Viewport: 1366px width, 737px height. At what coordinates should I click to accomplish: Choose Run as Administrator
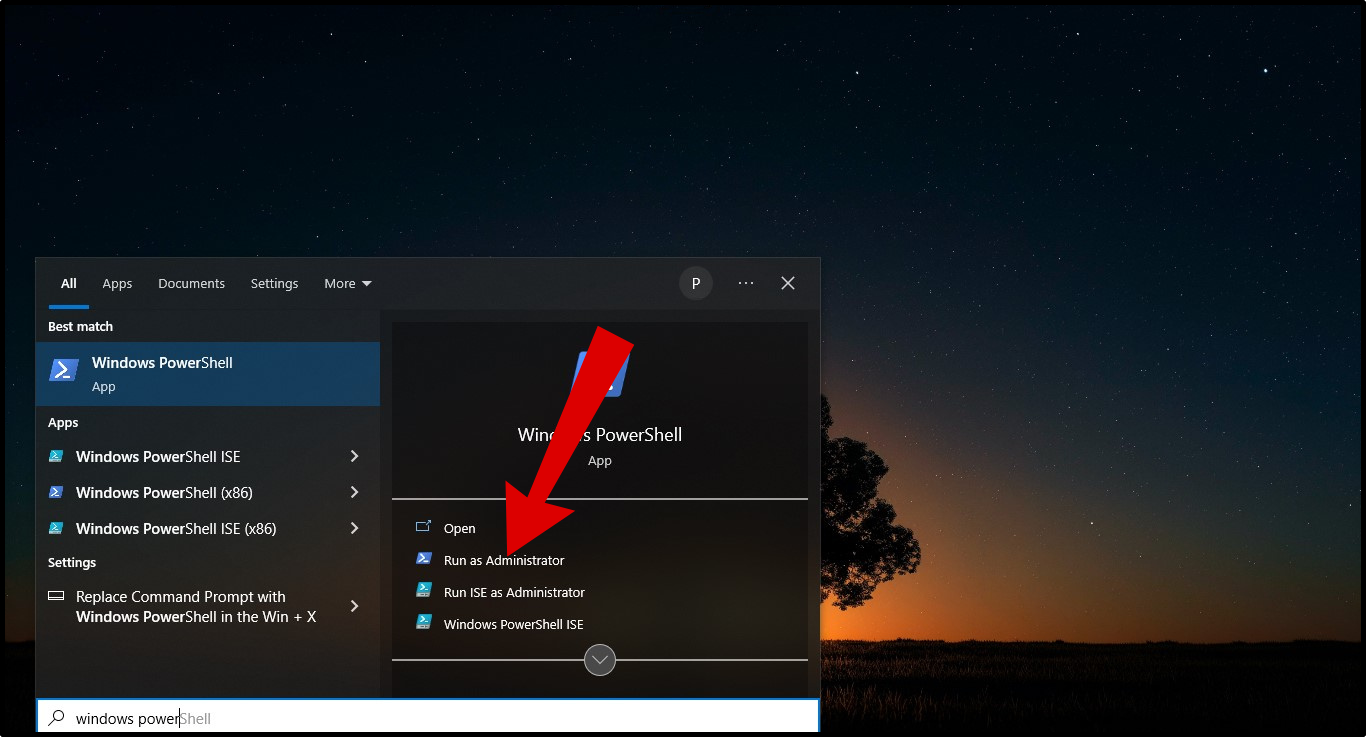504,560
